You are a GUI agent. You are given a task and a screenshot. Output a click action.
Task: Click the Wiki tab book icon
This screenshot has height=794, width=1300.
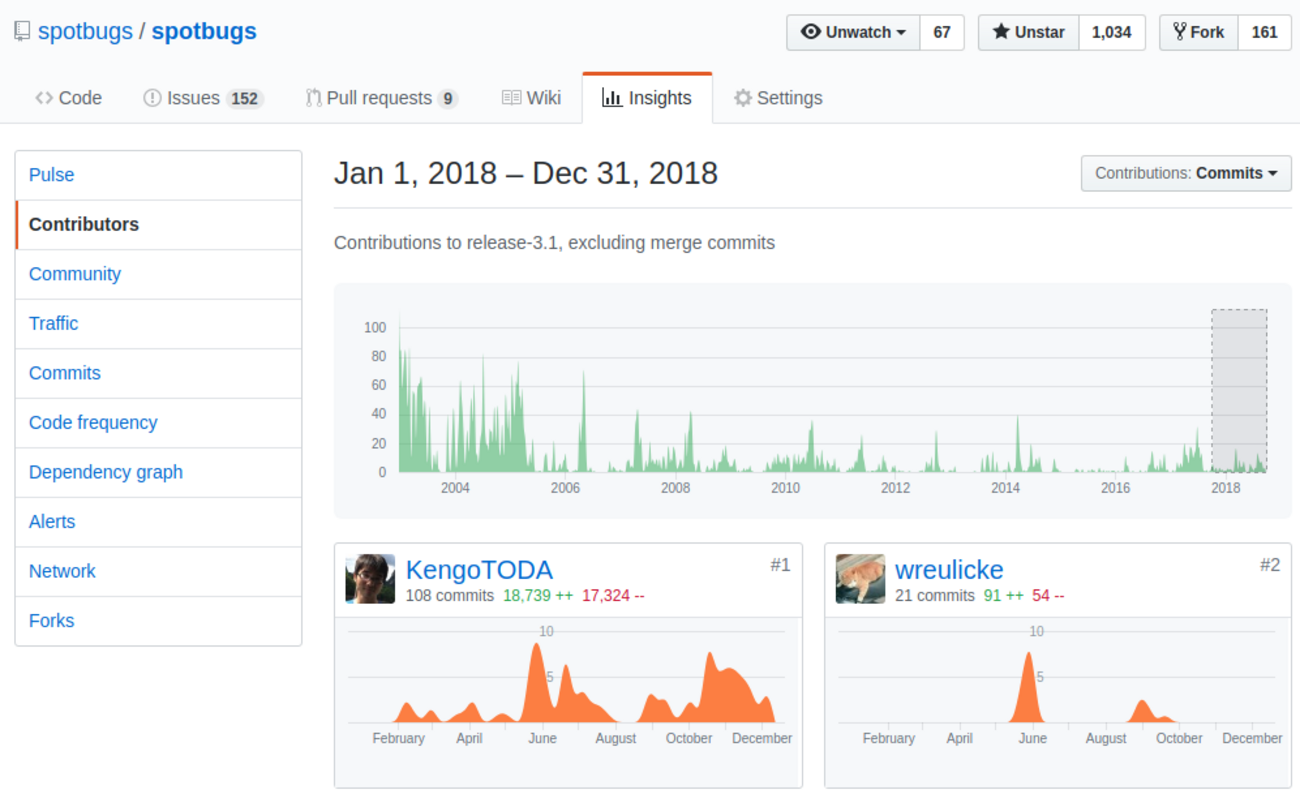(511, 98)
